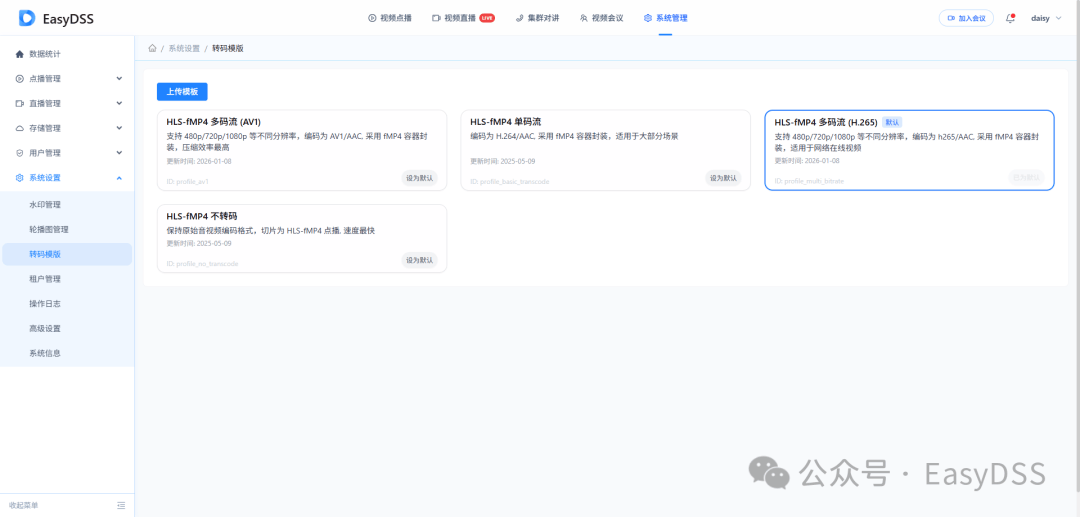
Task: Click the 上传模板 button
Action: point(183,92)
